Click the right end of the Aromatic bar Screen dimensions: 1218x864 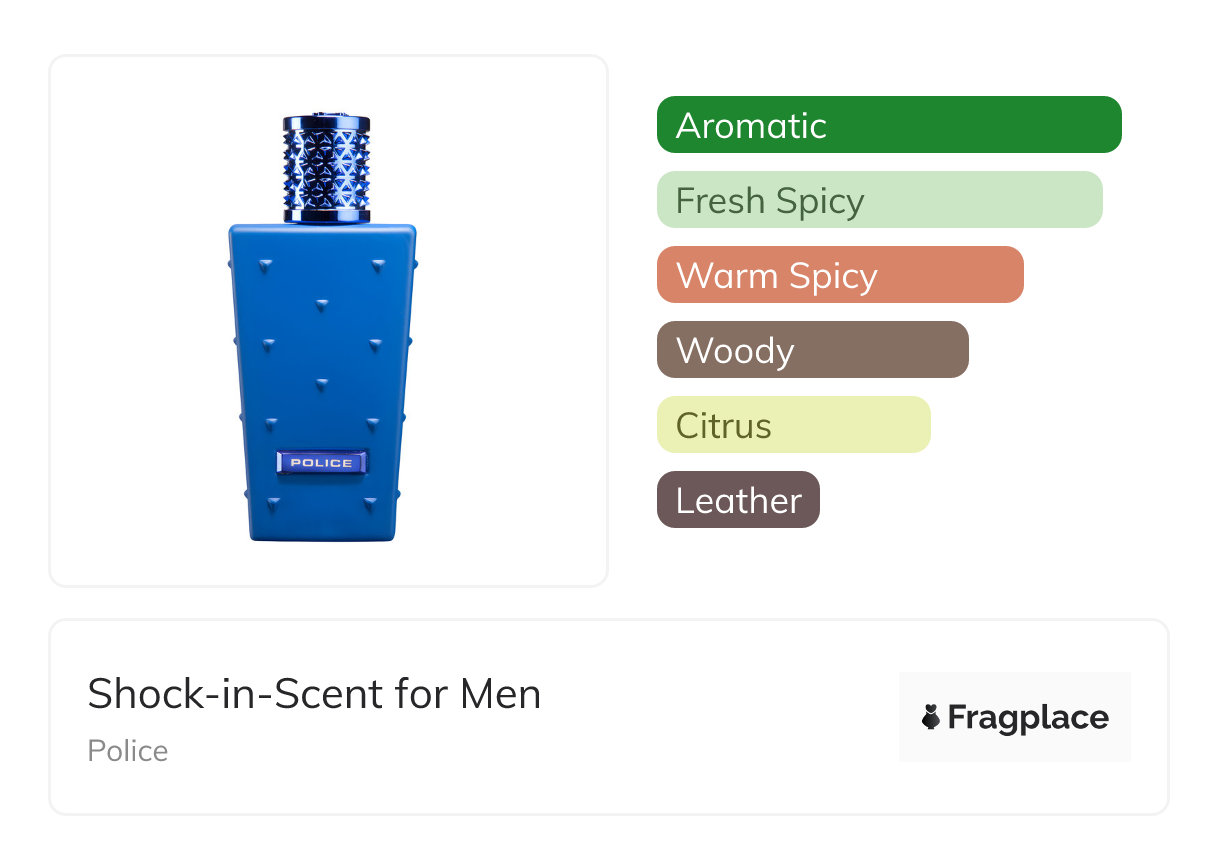pyautogui.click(x=1108, y=125)
